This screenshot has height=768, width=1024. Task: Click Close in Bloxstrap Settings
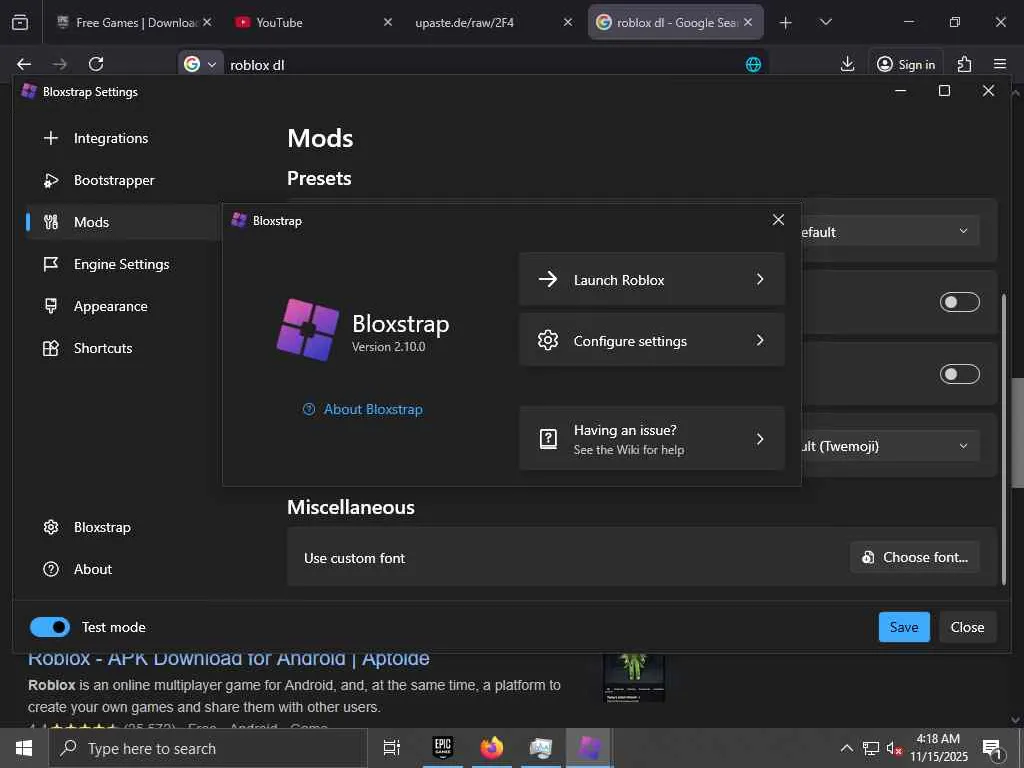click(x=967, y=627)
